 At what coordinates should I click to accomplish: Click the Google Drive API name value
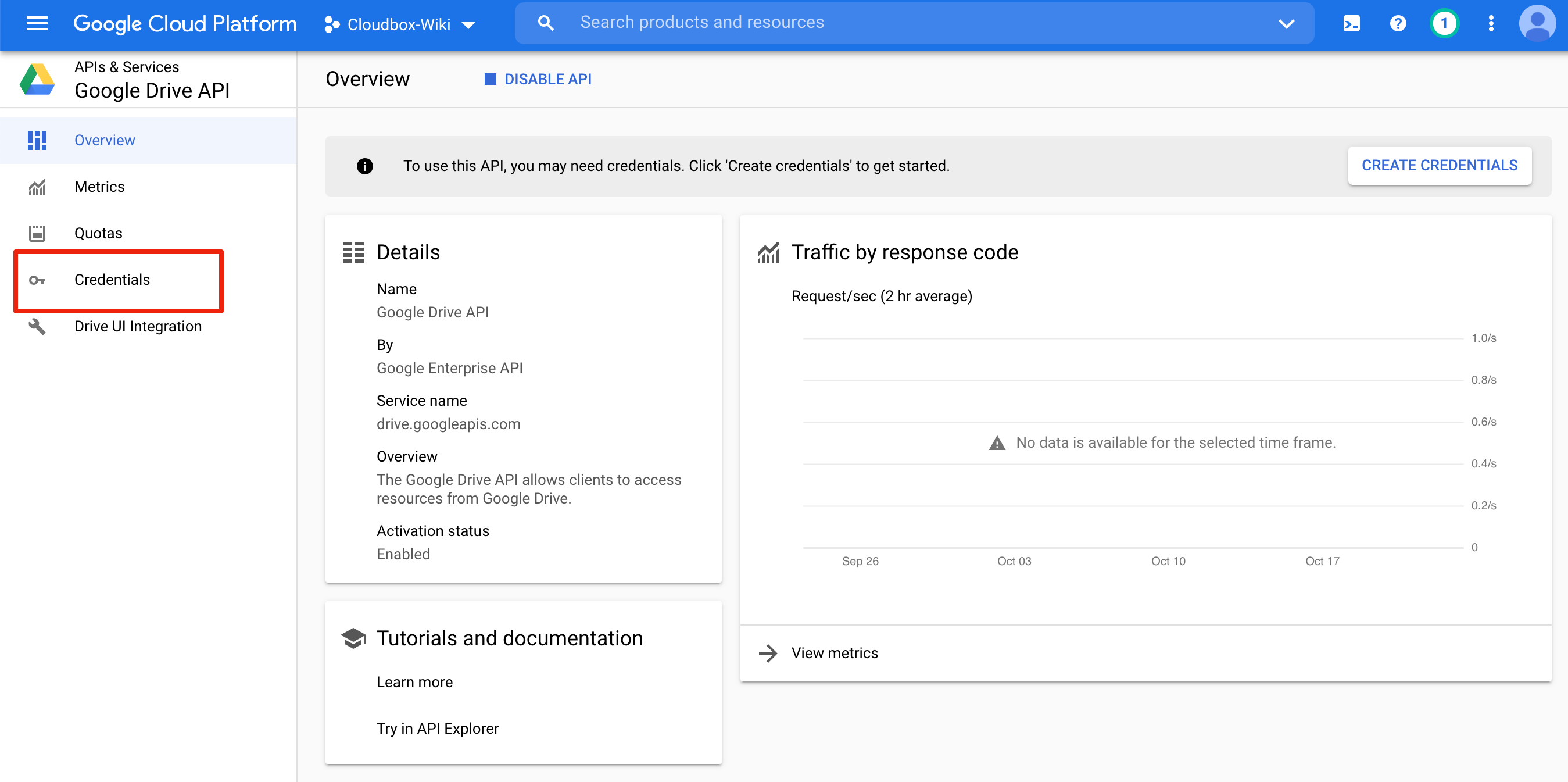433,312
